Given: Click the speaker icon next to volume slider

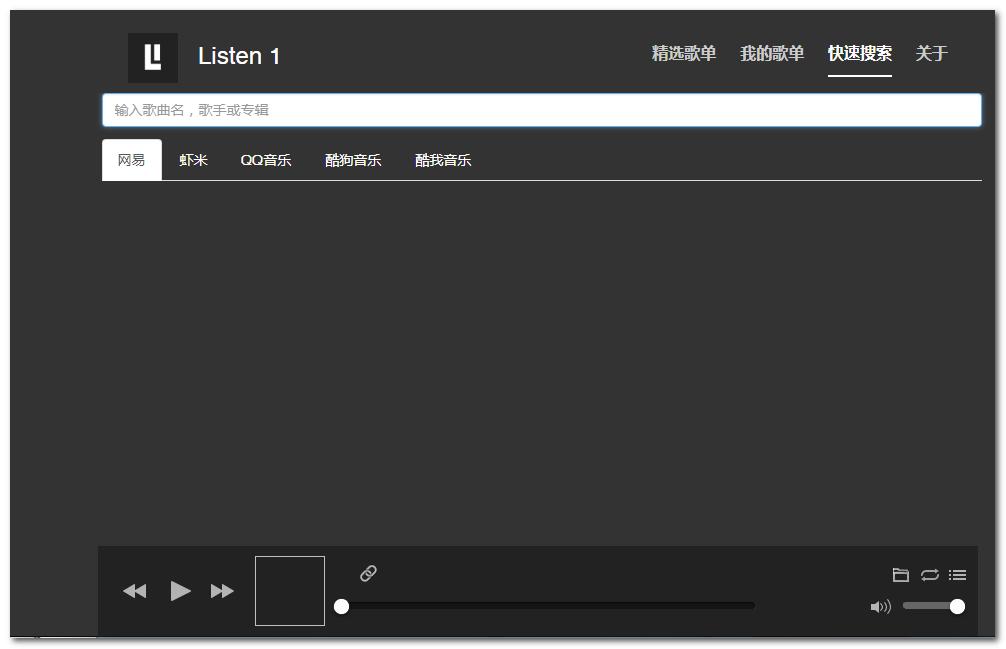Looking at the screenshot, I should pyautogui.click(x=881, y=606).
